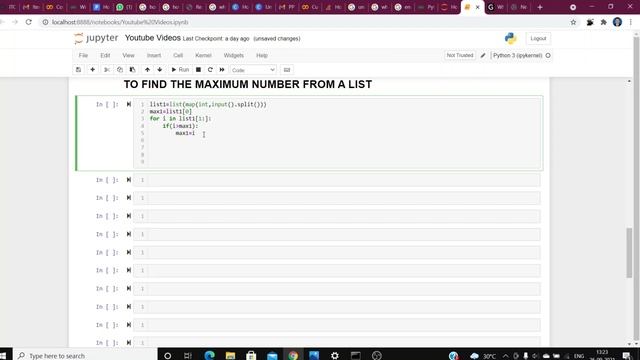The image size is (640, 360).
Task: Click the first empty cell below the code cell
Action: coord(337,180)
